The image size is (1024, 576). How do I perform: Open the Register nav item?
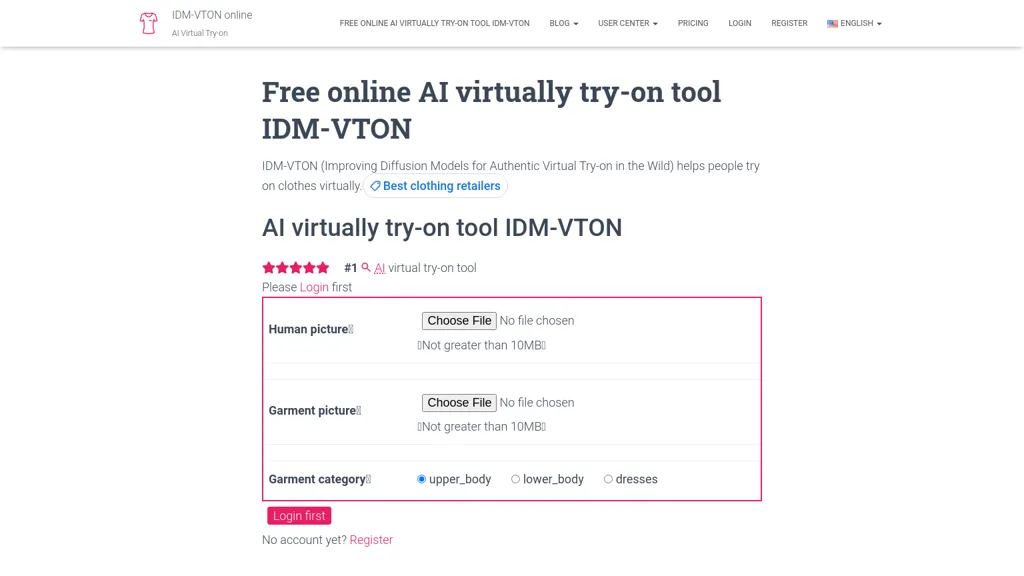[789, 24]
